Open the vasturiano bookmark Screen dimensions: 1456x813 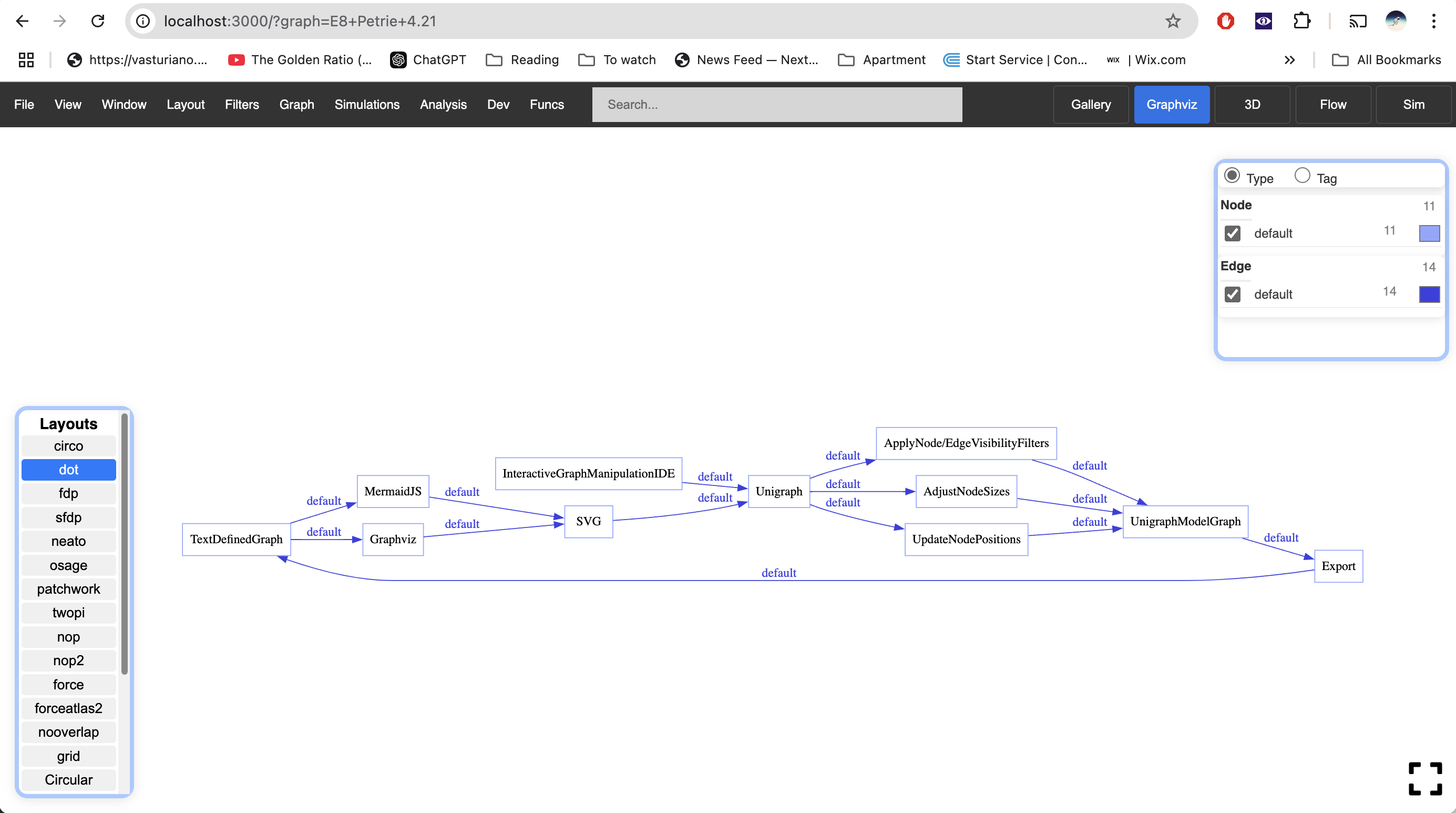click(137, 60)
